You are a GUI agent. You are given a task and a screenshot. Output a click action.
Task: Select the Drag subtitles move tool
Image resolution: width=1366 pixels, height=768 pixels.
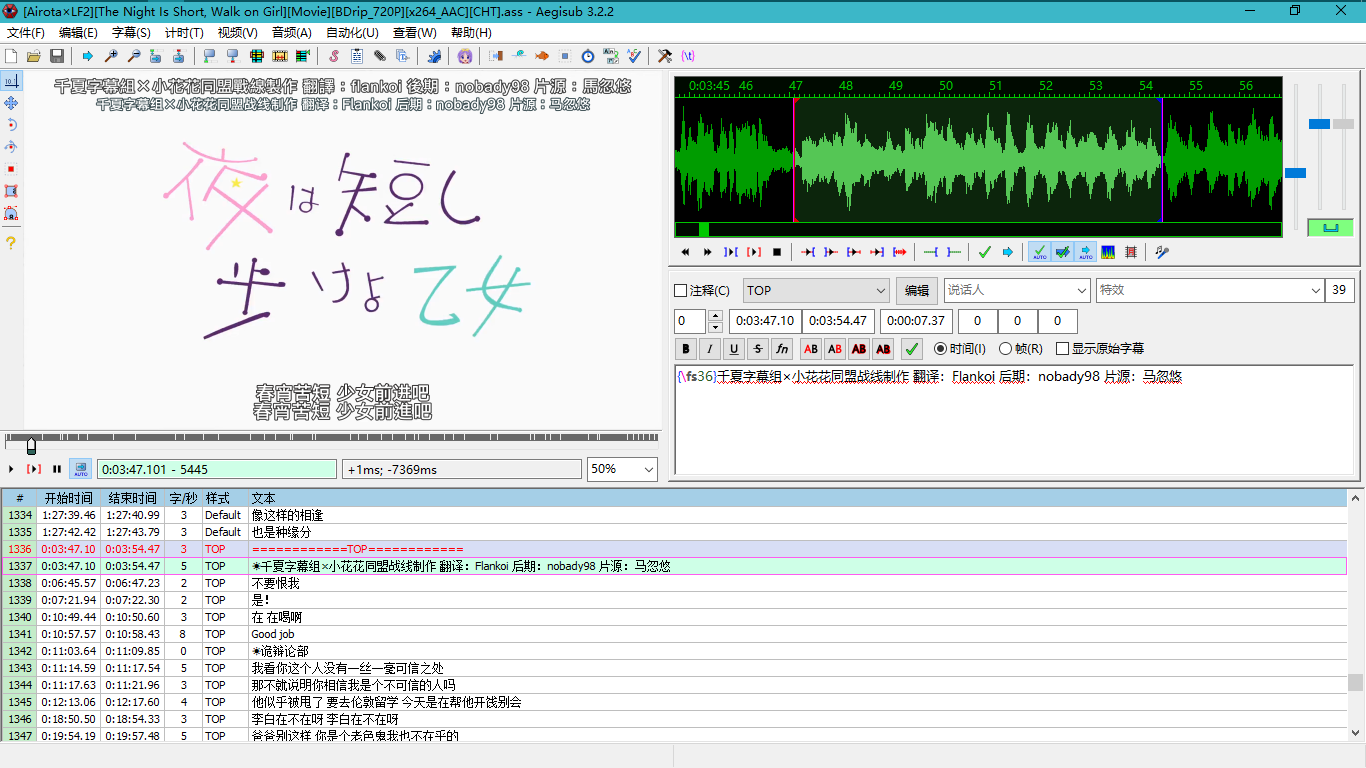pyautogui.click(x=11, y=103)
